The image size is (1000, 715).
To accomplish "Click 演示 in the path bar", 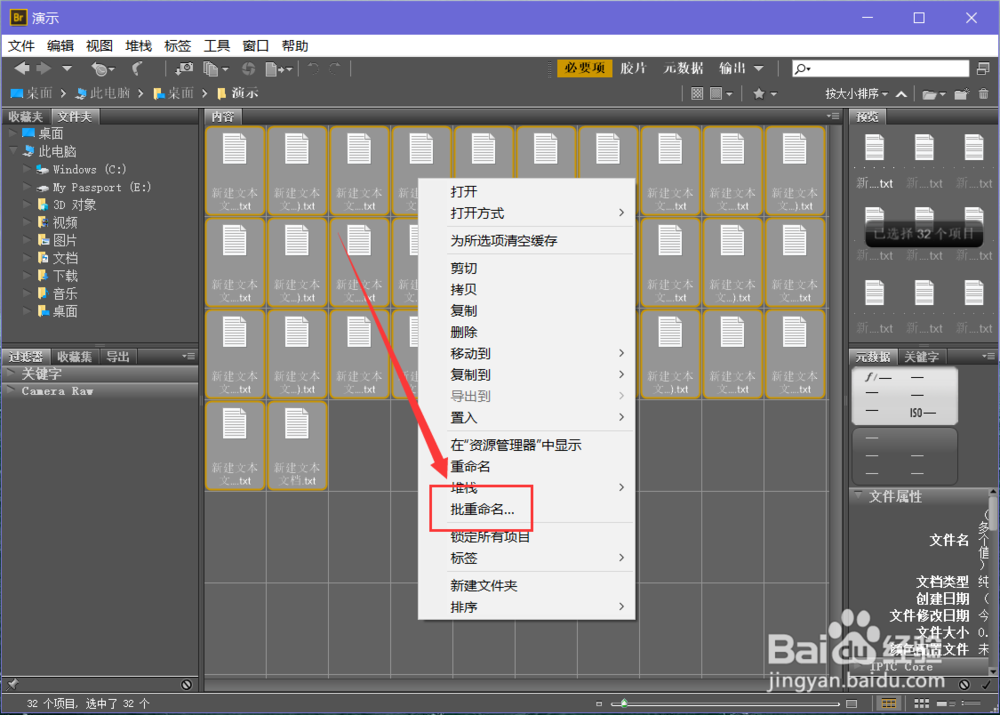I will pos(238,93).
